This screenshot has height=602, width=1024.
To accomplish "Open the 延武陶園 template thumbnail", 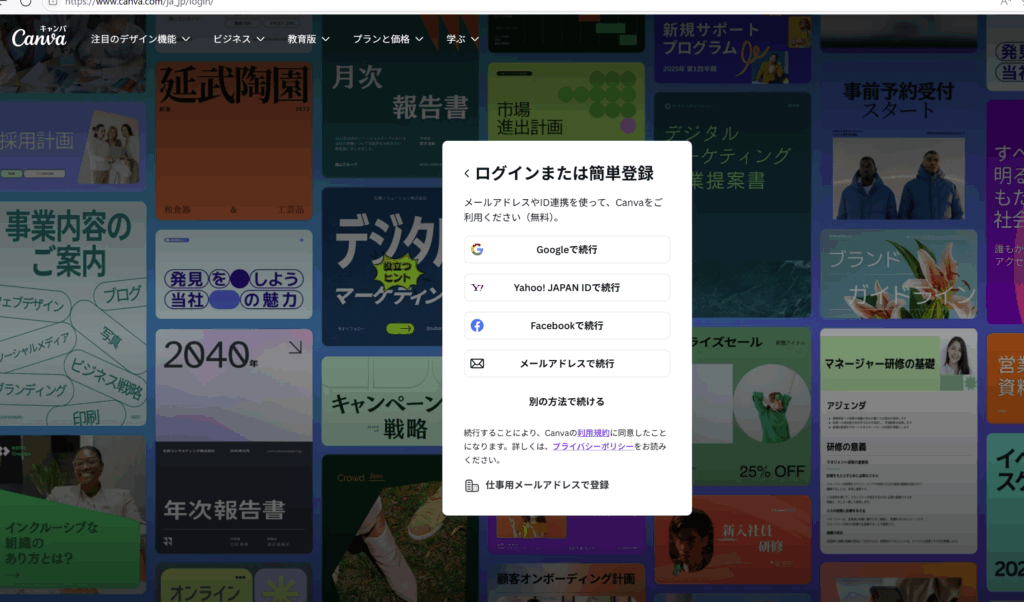I will (234, 140).
